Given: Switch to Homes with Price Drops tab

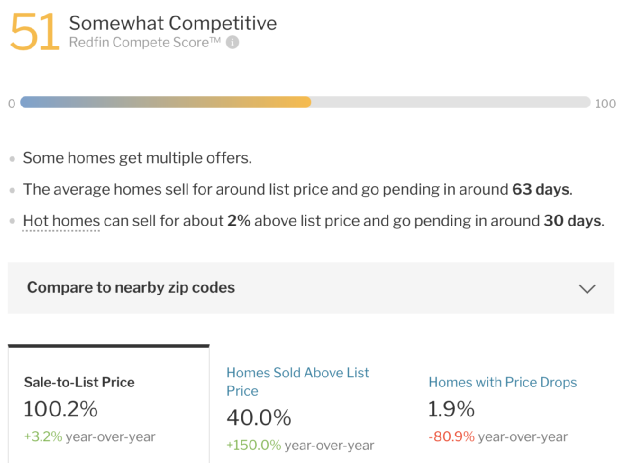Looking at the screenshot, I should 503,382.
